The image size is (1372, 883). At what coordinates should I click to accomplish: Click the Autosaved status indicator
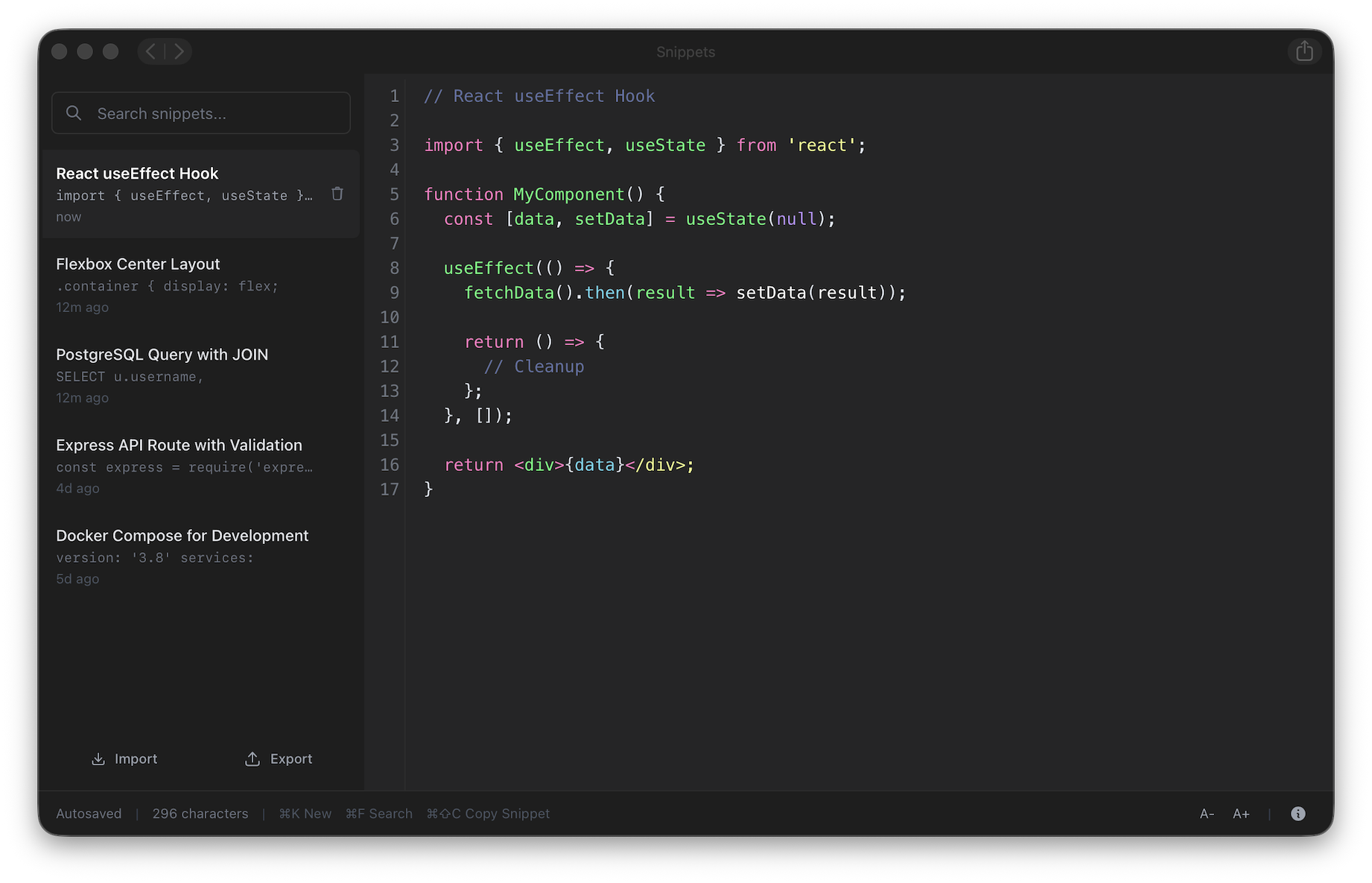pos(89,813)
